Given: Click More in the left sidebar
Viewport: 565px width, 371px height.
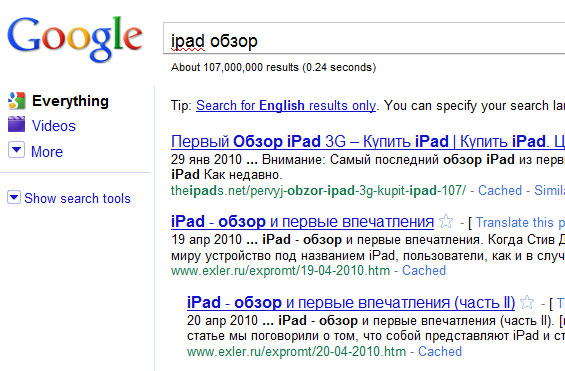Looking at the screenshot, I should point(47,152).
